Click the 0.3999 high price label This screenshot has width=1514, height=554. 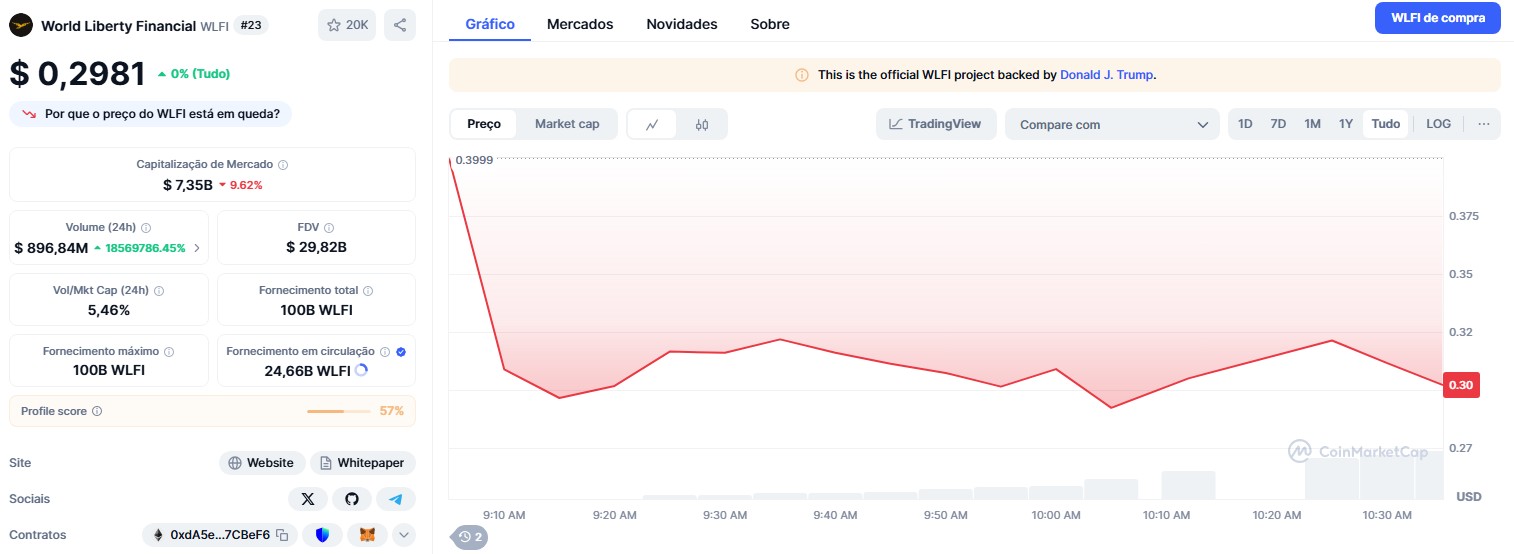(x=474, y=159)
